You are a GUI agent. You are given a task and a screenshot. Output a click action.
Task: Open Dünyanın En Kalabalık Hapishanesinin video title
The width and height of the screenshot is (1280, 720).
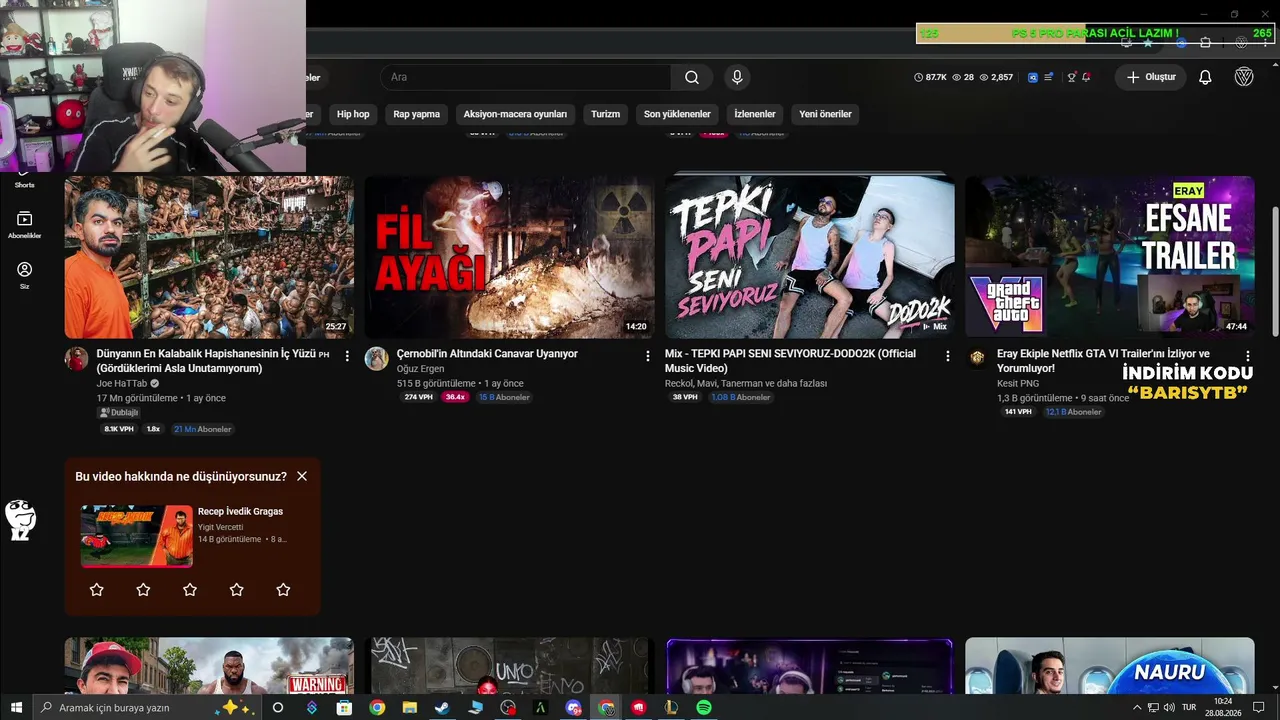(213, 361)
